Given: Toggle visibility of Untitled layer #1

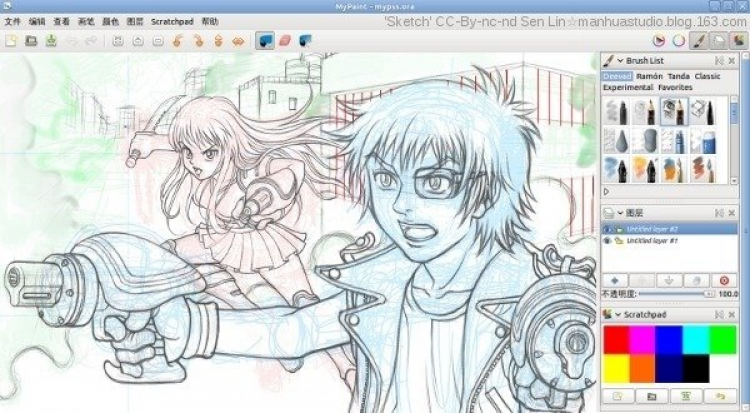Looking at the screenshot, I should pyautogui.click(x=607, y=241).
